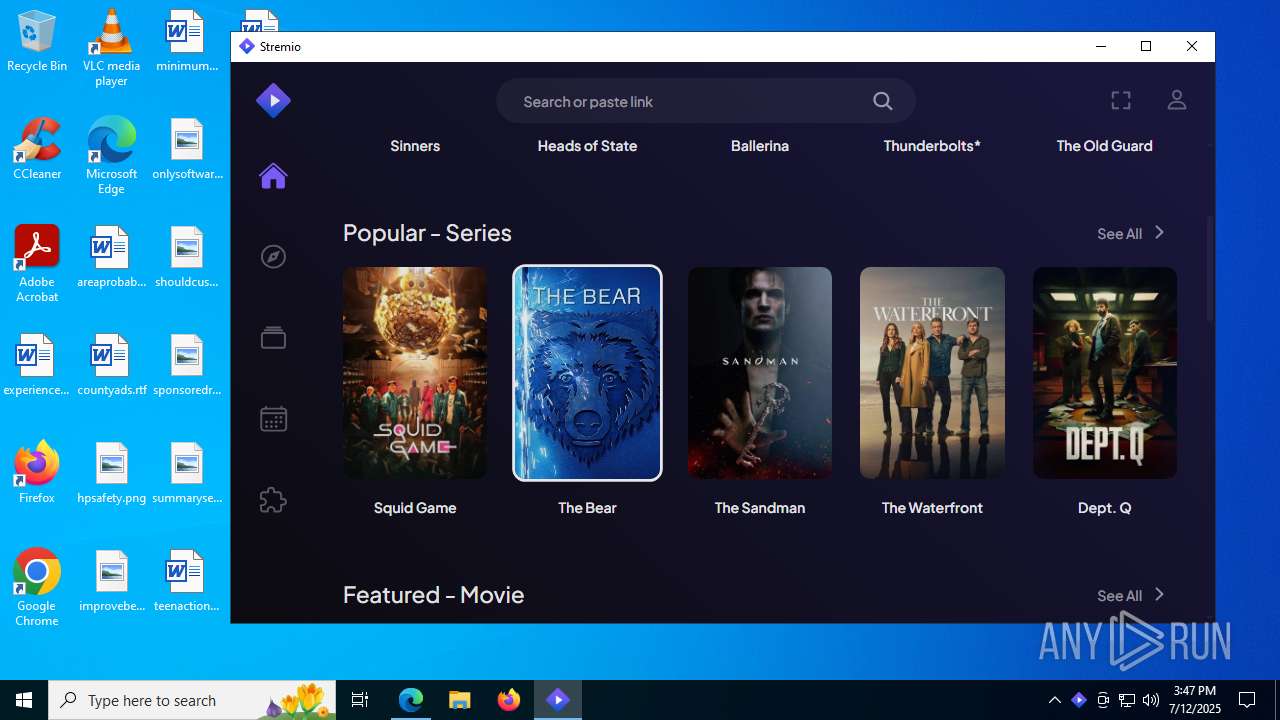
Task: Toggle fullscreen mode icon
Action: pos(1121,100)
